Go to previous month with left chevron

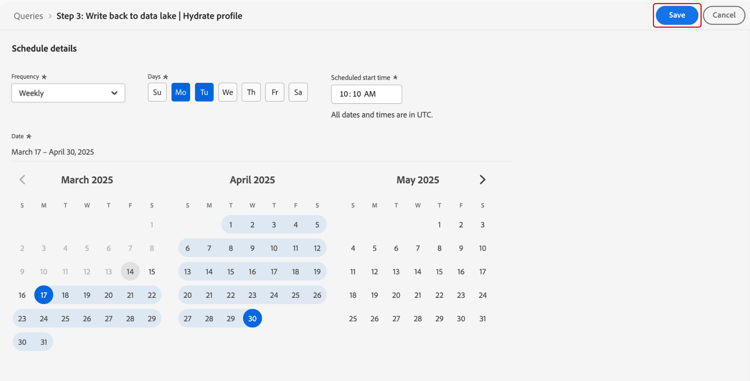coord(22,180)
